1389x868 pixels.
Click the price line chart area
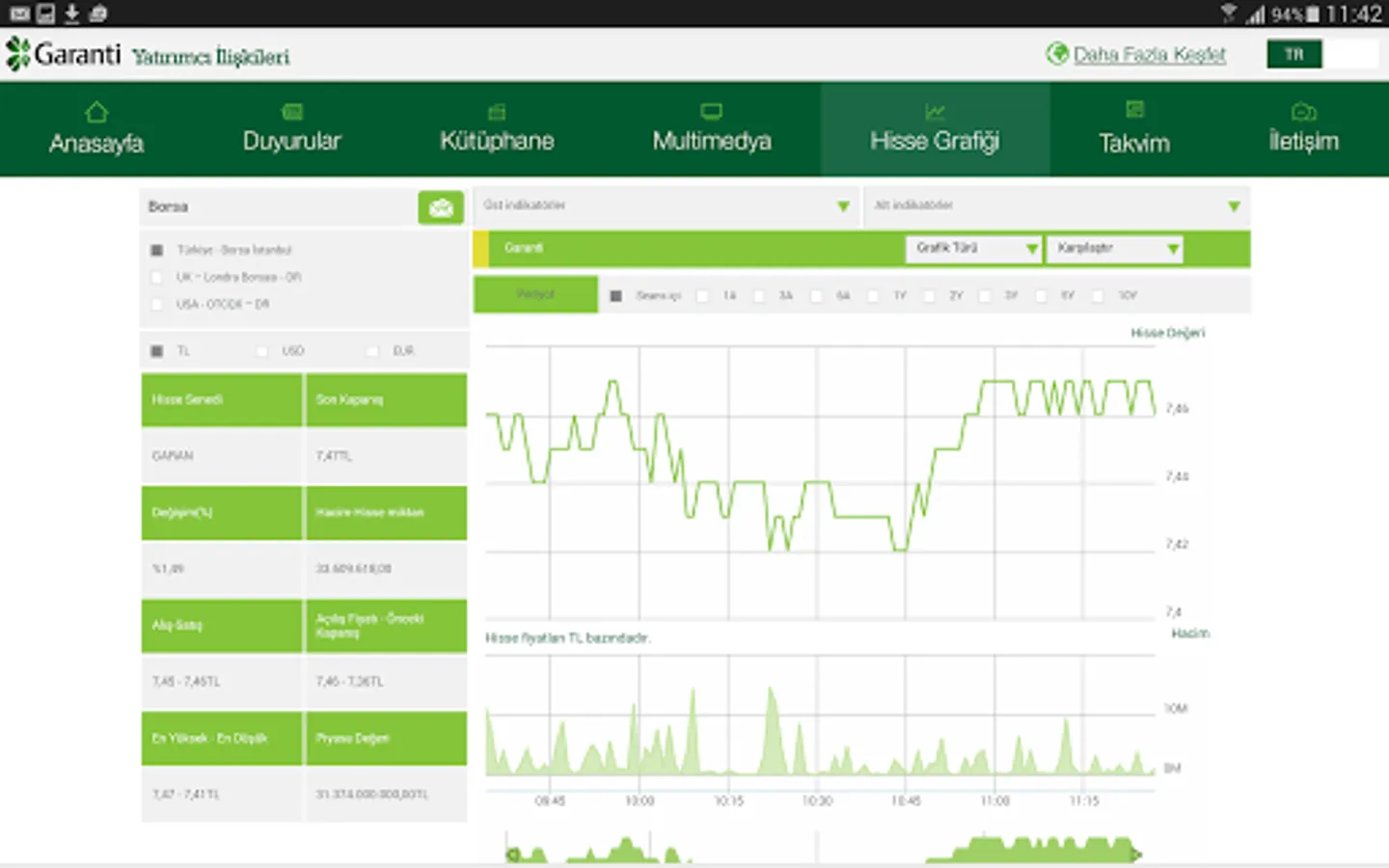coord(820,482)
